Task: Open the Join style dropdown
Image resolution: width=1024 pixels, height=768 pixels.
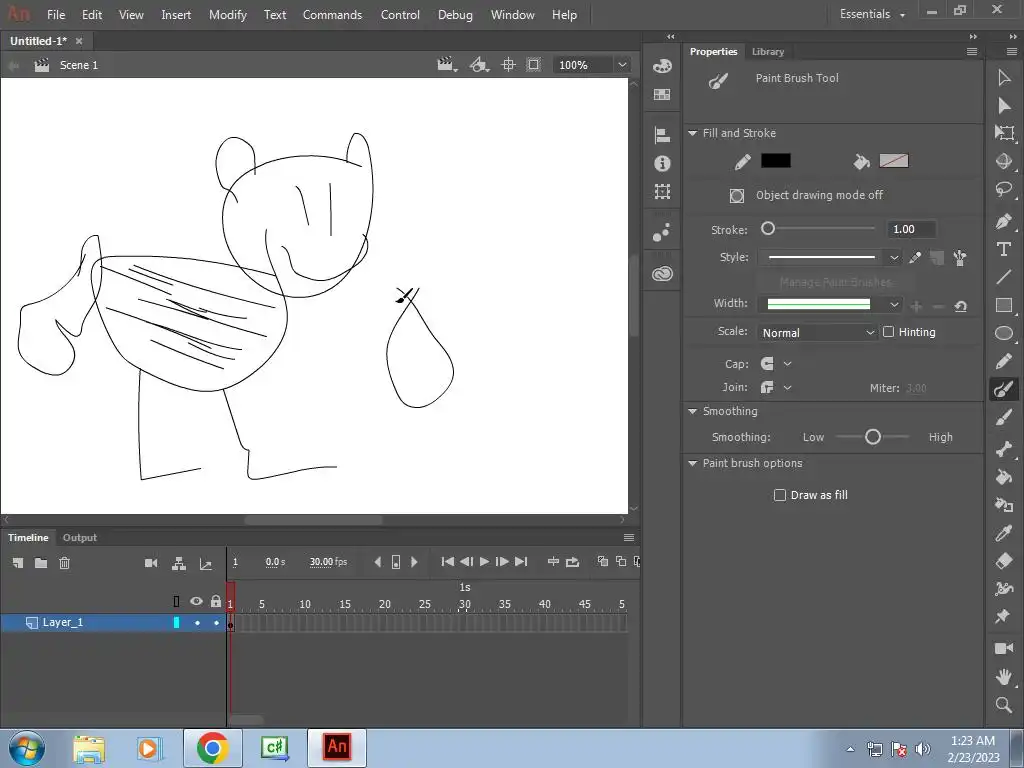Action: tap(787, 387)
